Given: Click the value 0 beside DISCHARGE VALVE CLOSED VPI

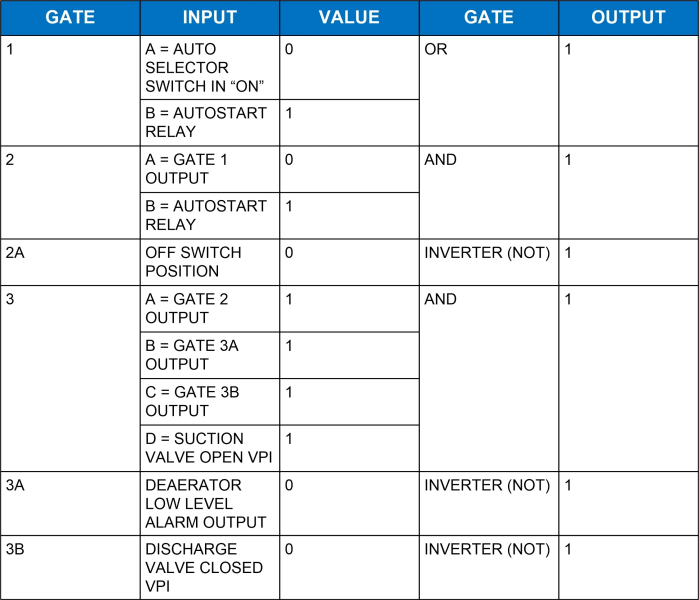Looking at the screenshot, I should coord(289,549).
